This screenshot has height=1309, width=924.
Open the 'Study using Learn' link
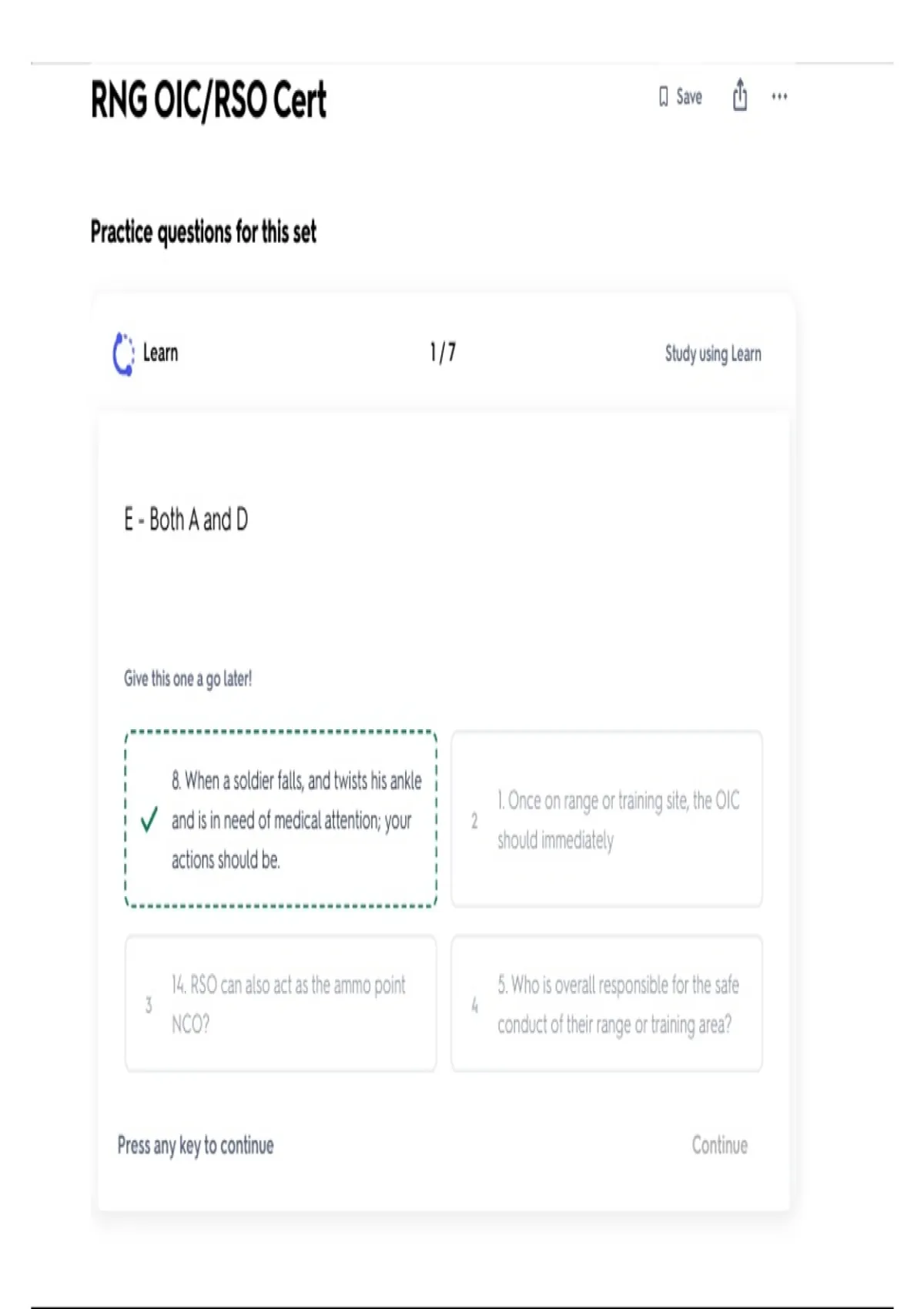(x=713, y=353)
